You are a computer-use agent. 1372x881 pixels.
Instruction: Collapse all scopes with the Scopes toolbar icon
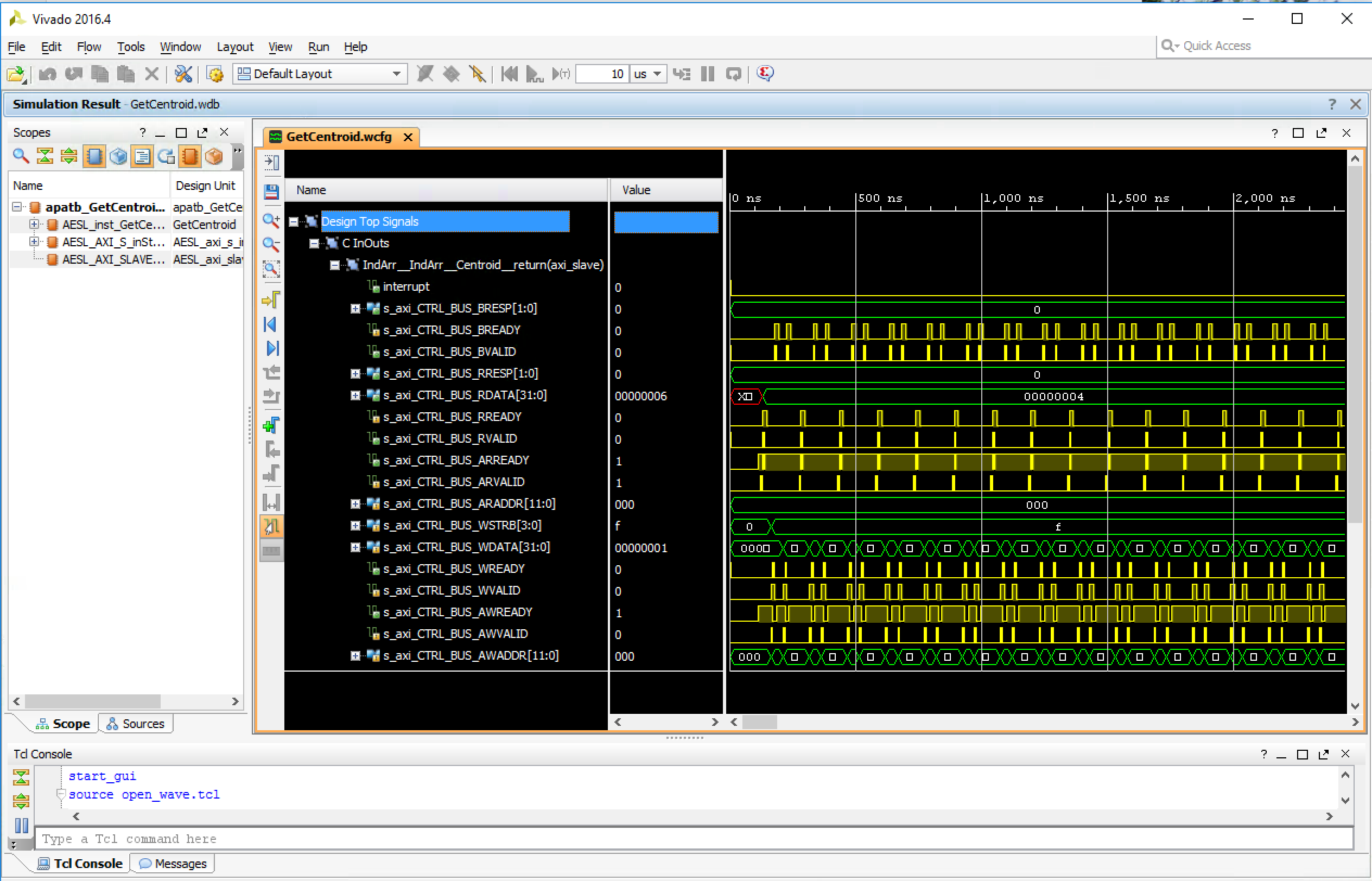45,156
